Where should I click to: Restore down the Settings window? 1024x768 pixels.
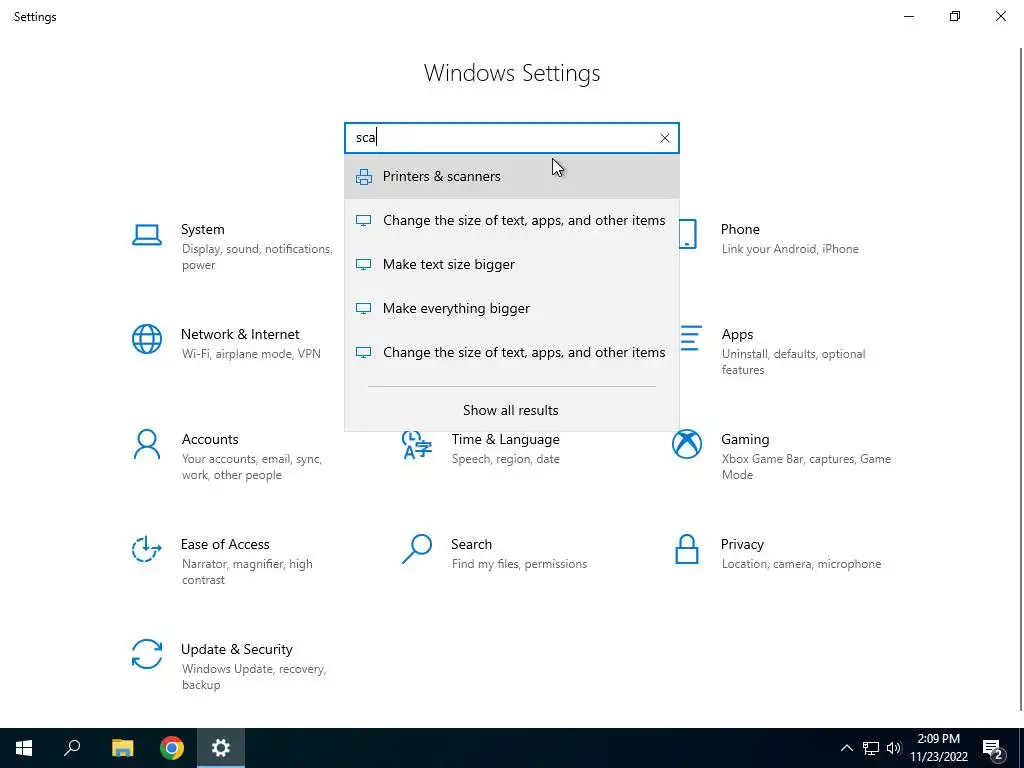[x=955, y=16]
